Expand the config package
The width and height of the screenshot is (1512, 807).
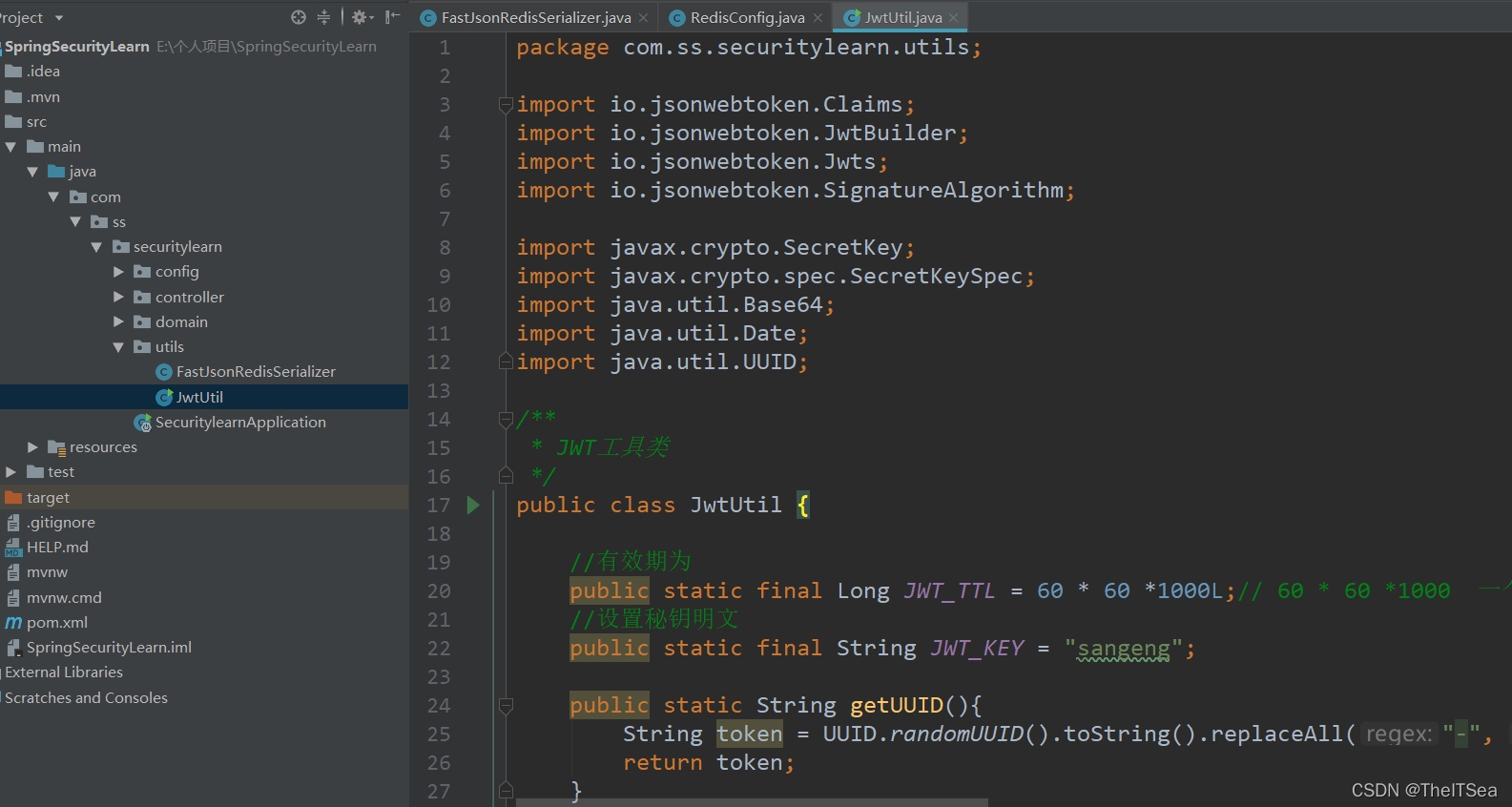click(x=118, y=272)
